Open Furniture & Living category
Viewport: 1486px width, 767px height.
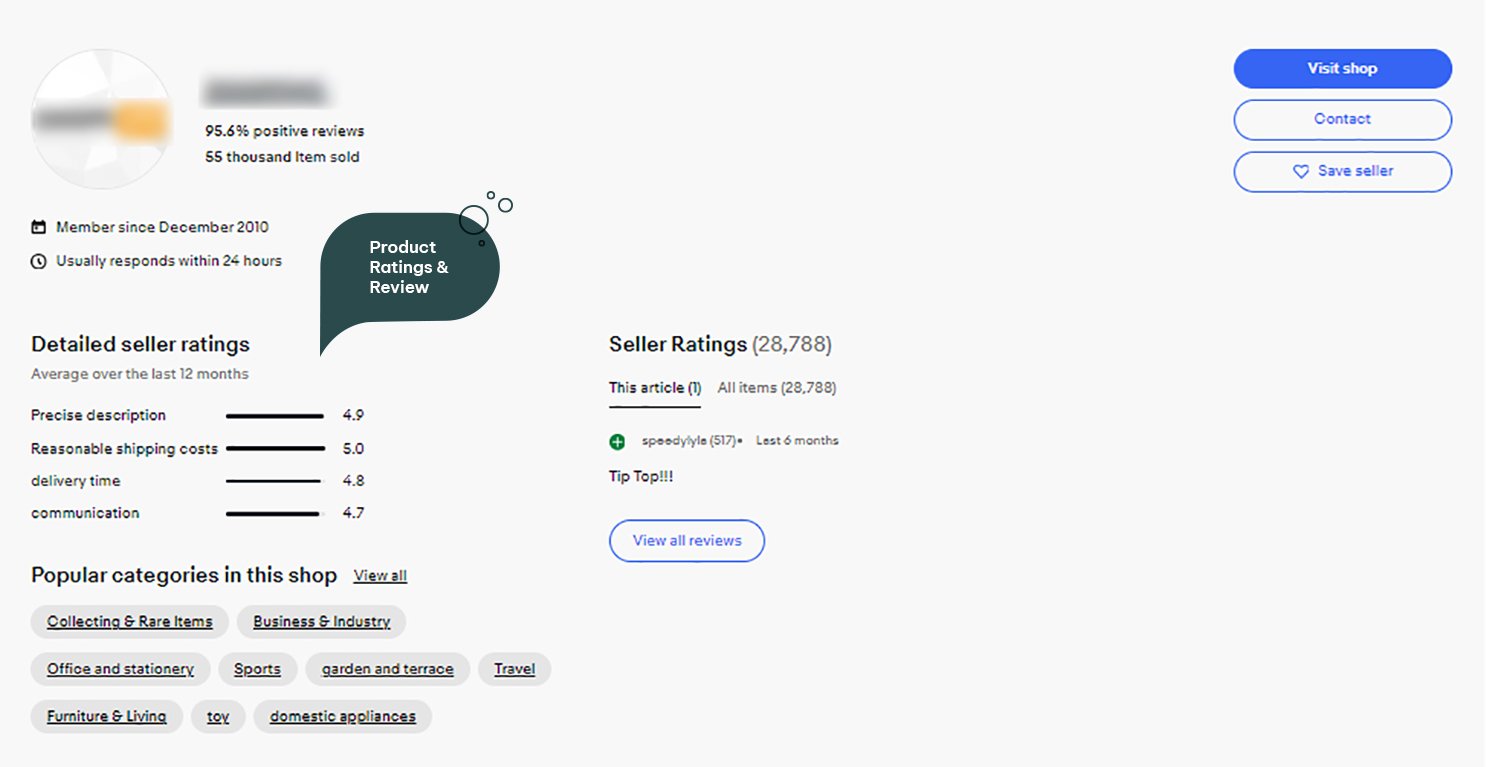(106, 717)
